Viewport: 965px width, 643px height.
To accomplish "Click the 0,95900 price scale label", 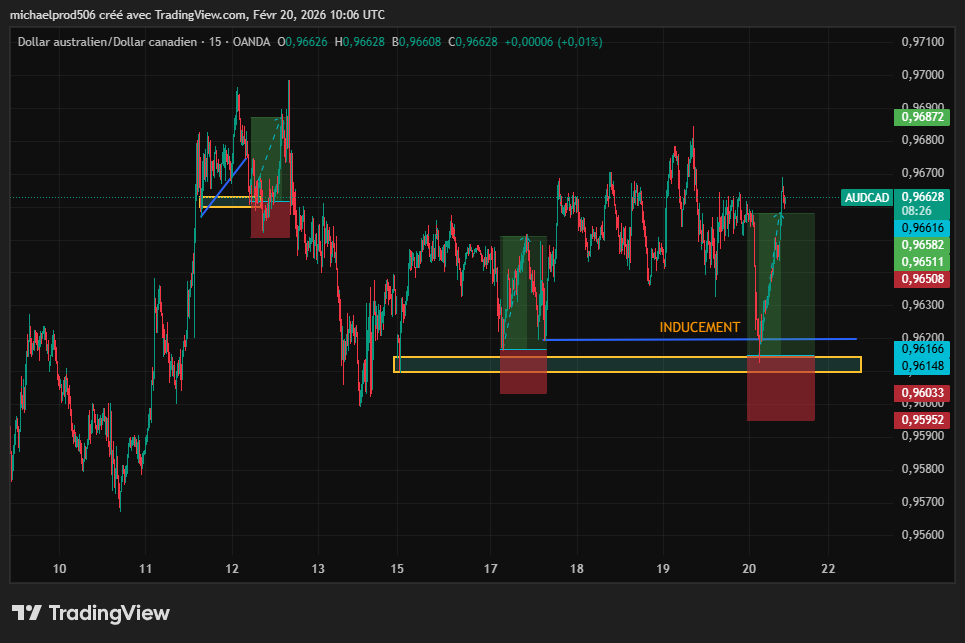I will [923, 436].
